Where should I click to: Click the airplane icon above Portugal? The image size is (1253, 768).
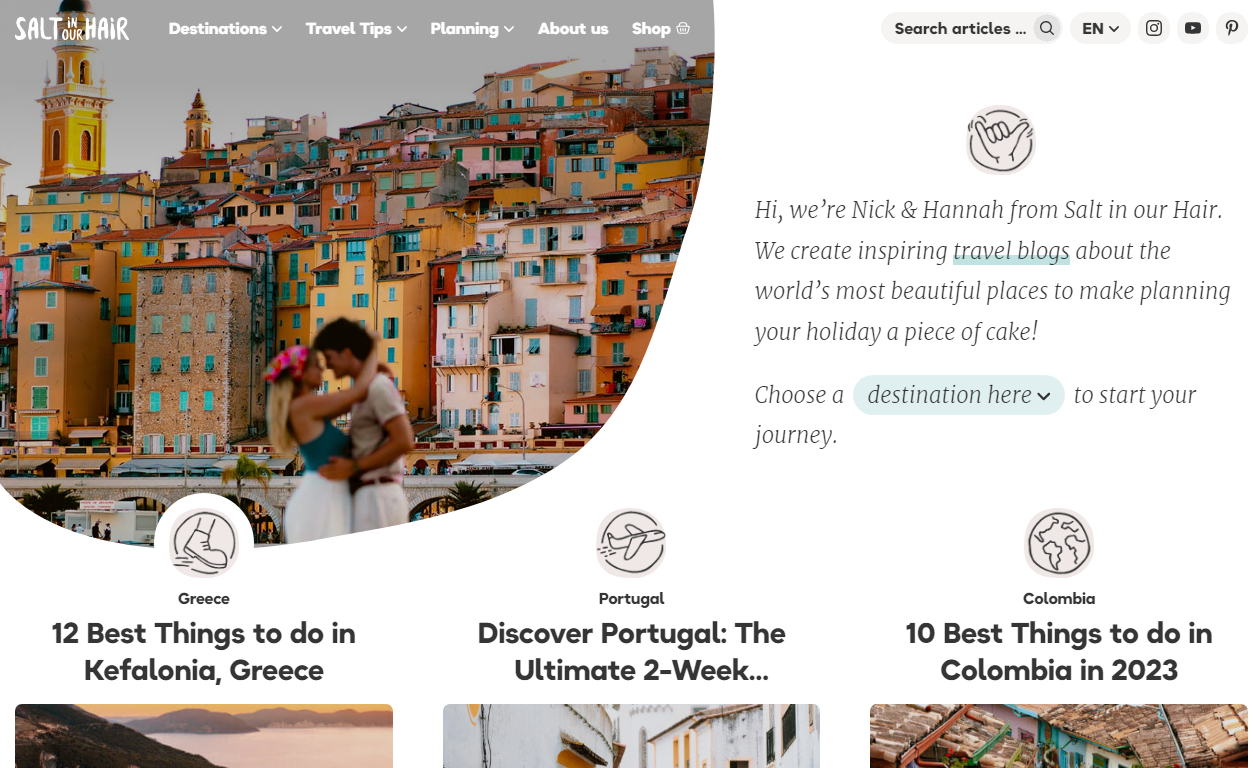(631, 543)
